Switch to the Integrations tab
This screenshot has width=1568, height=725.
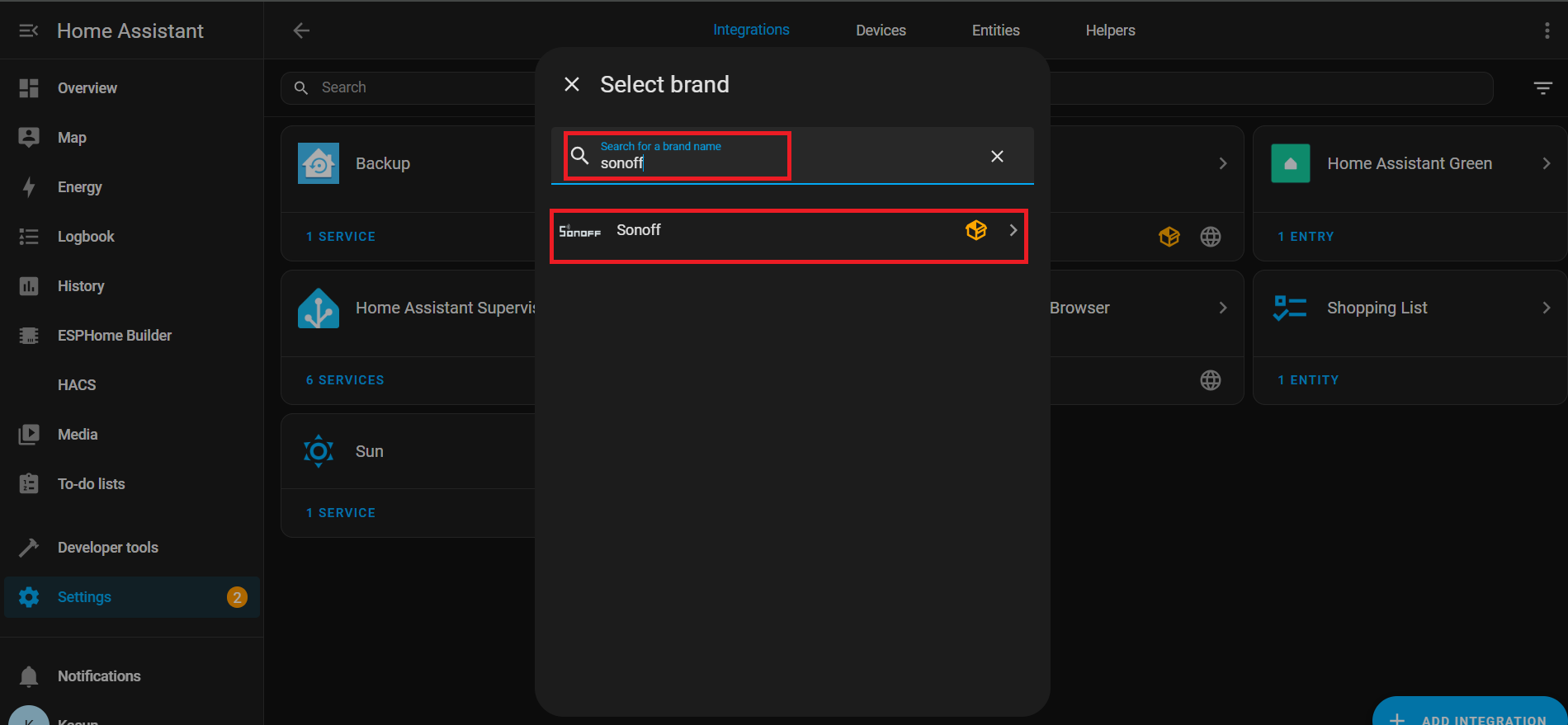(x=751, y=30)
